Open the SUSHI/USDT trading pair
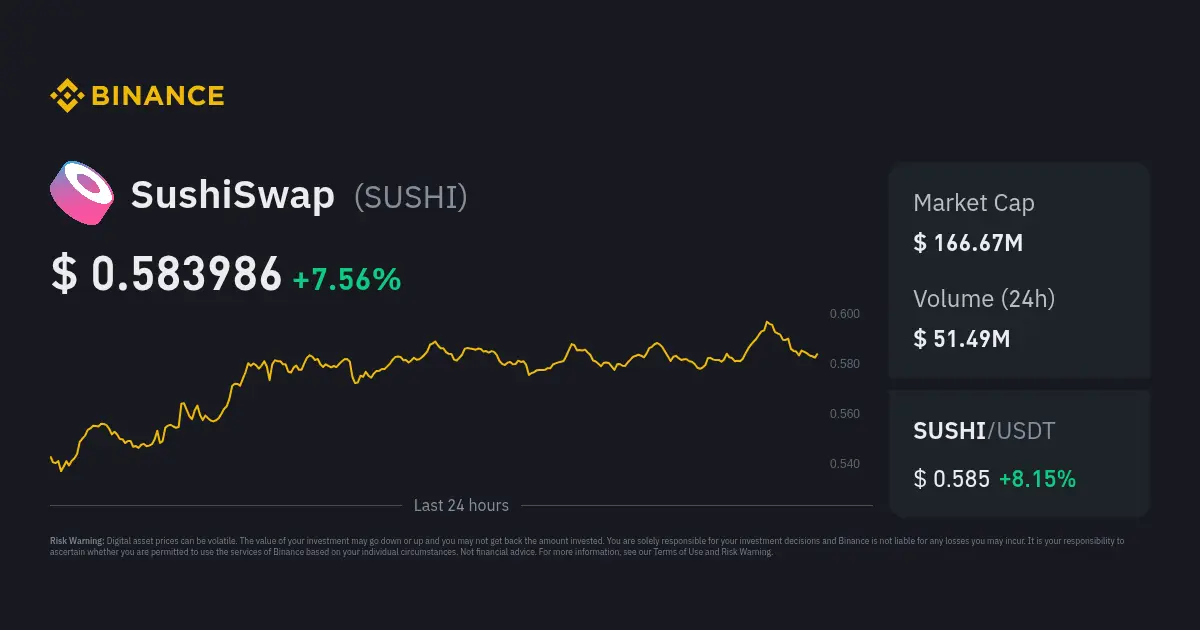The width and height of the screenshot is (1200, 630). click(984, 431)
